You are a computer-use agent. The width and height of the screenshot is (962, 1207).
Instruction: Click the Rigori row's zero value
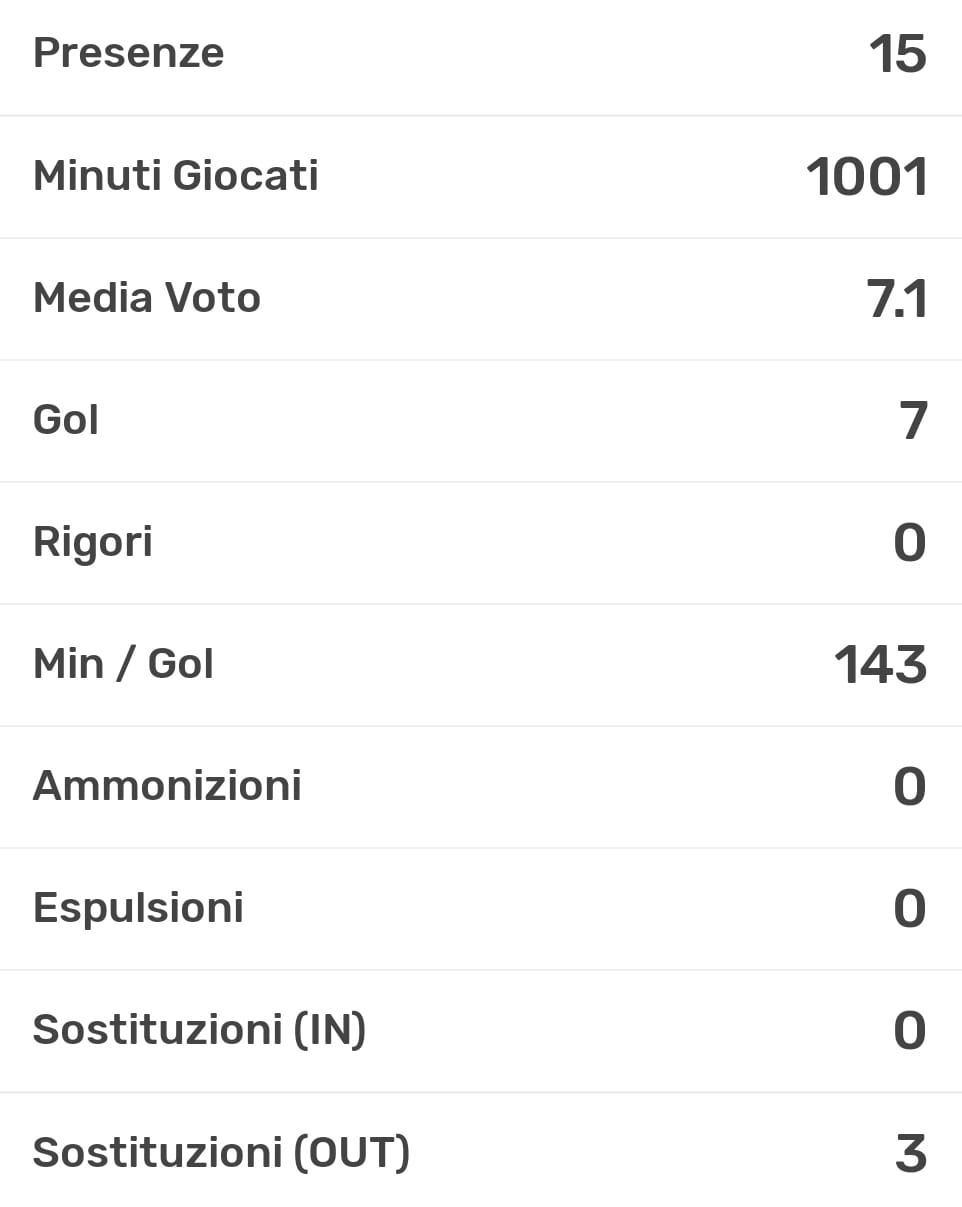click(910, 543)
